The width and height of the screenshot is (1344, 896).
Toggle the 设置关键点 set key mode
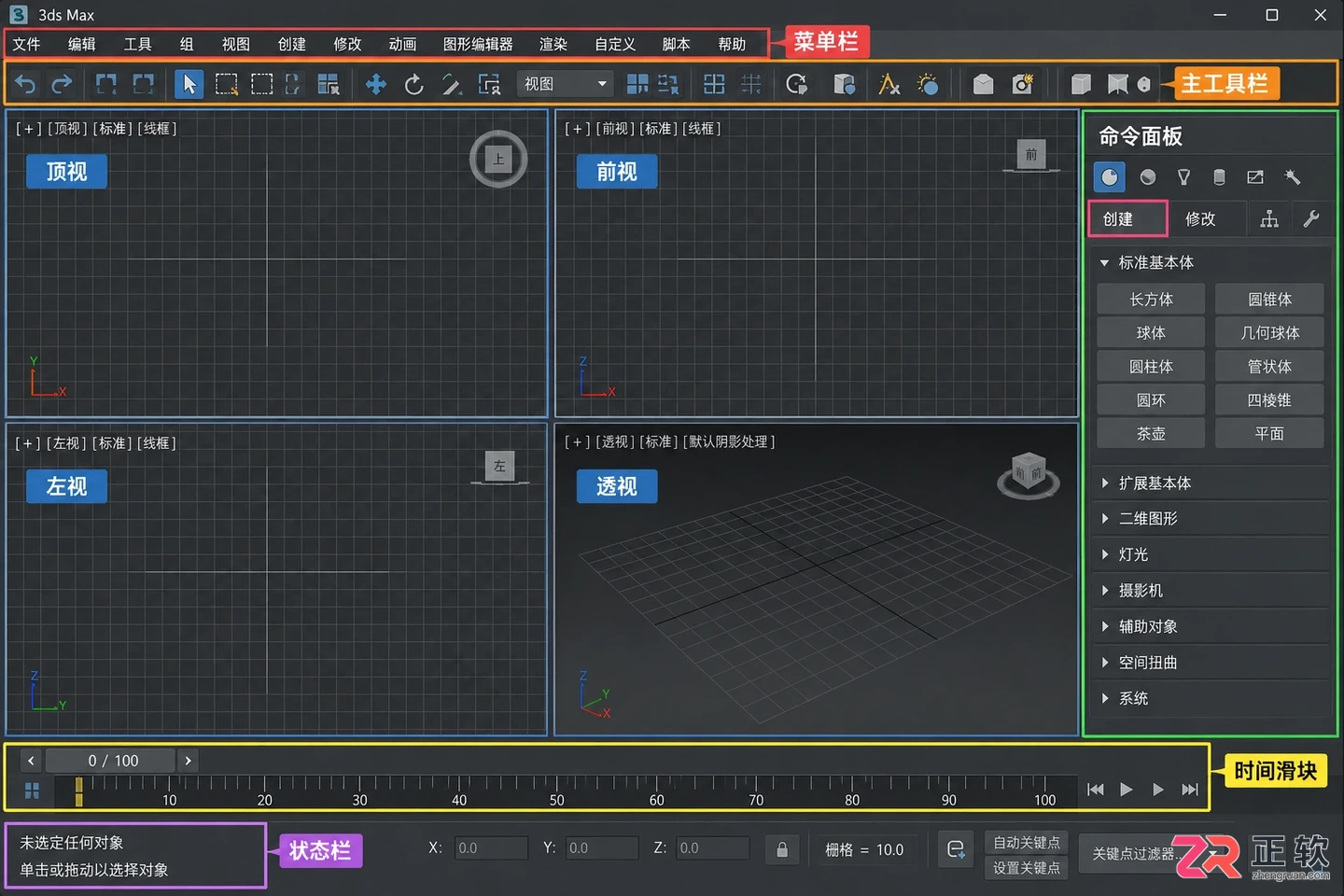tap(1027, 868)
